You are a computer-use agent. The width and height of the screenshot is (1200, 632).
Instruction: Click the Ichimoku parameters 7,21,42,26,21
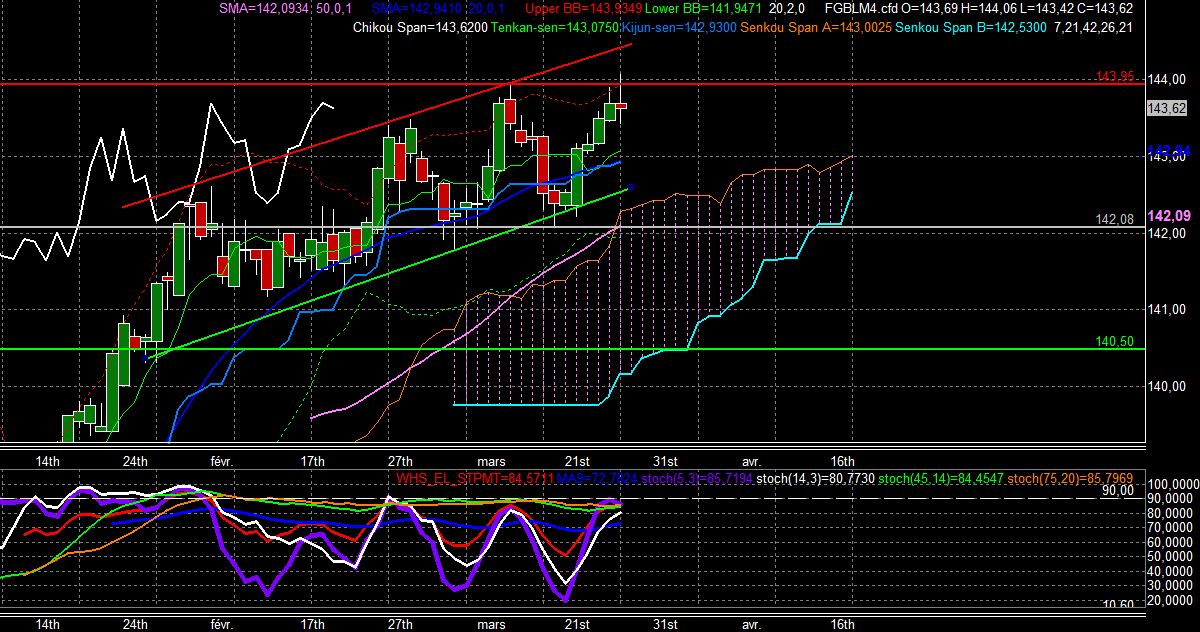[1093, 27]
